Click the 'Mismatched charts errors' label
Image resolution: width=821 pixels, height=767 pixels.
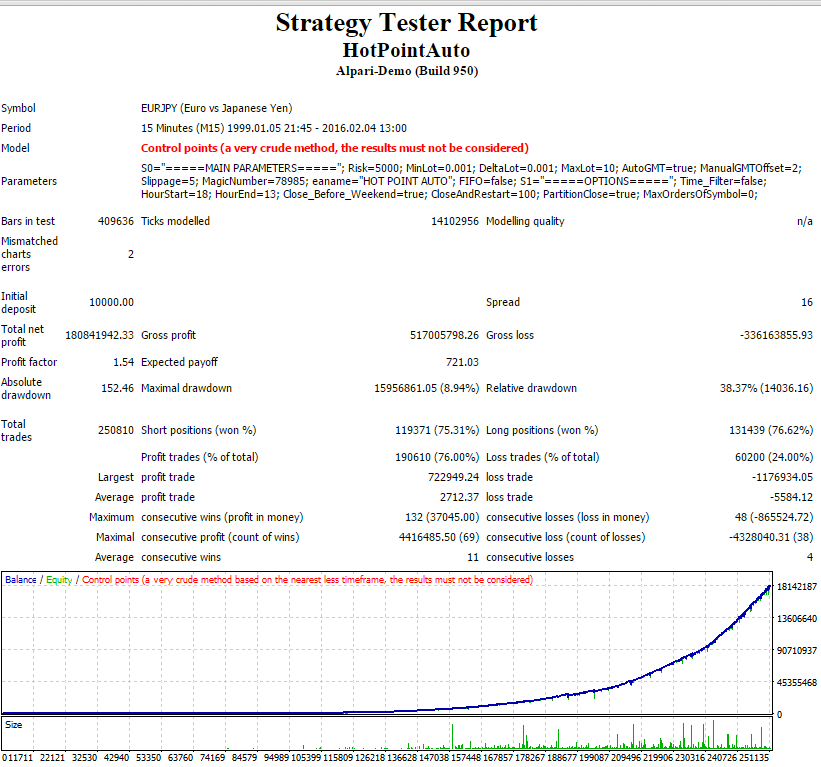coord(29,254)
